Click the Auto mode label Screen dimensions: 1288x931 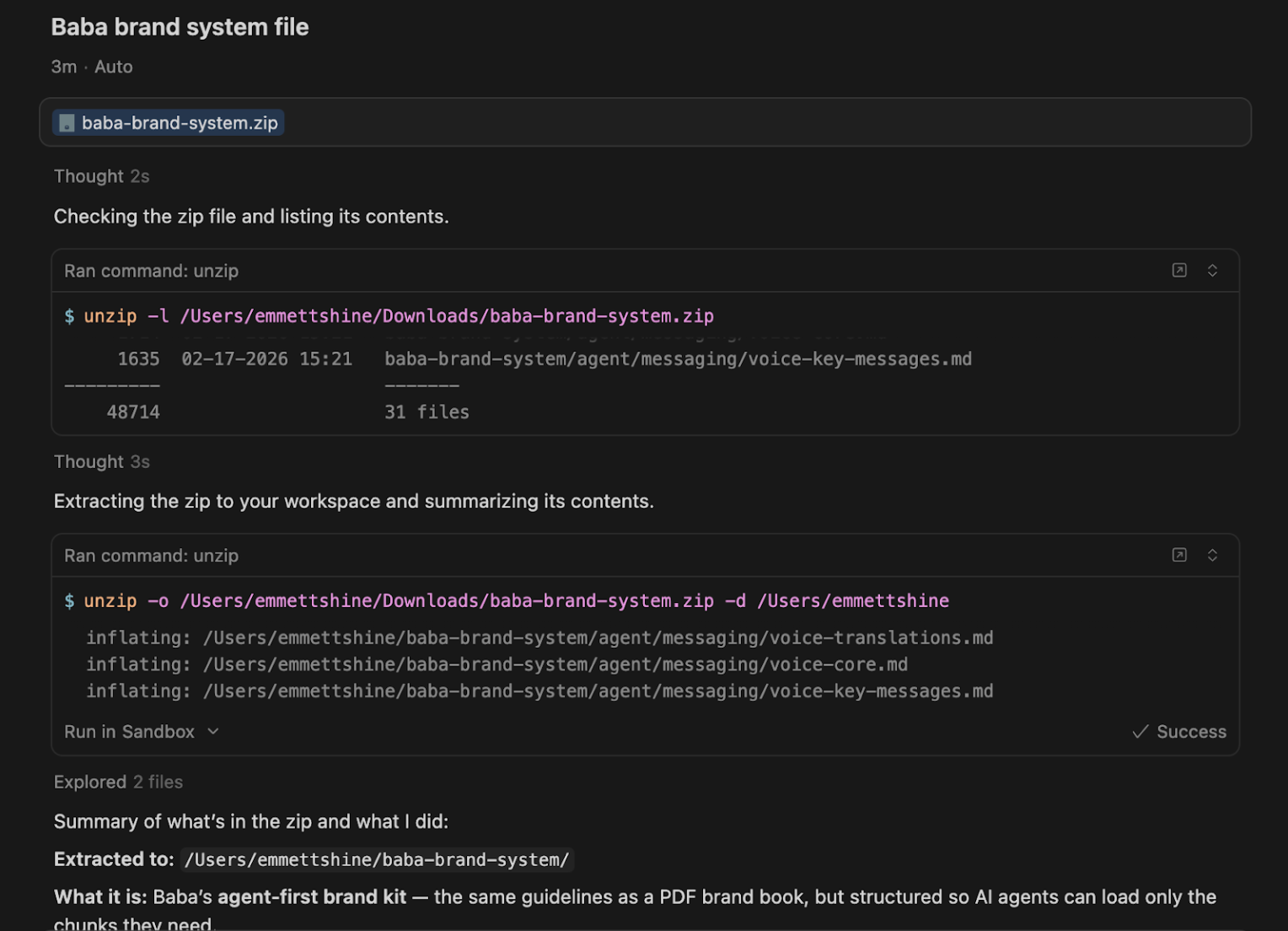(114, 67)
